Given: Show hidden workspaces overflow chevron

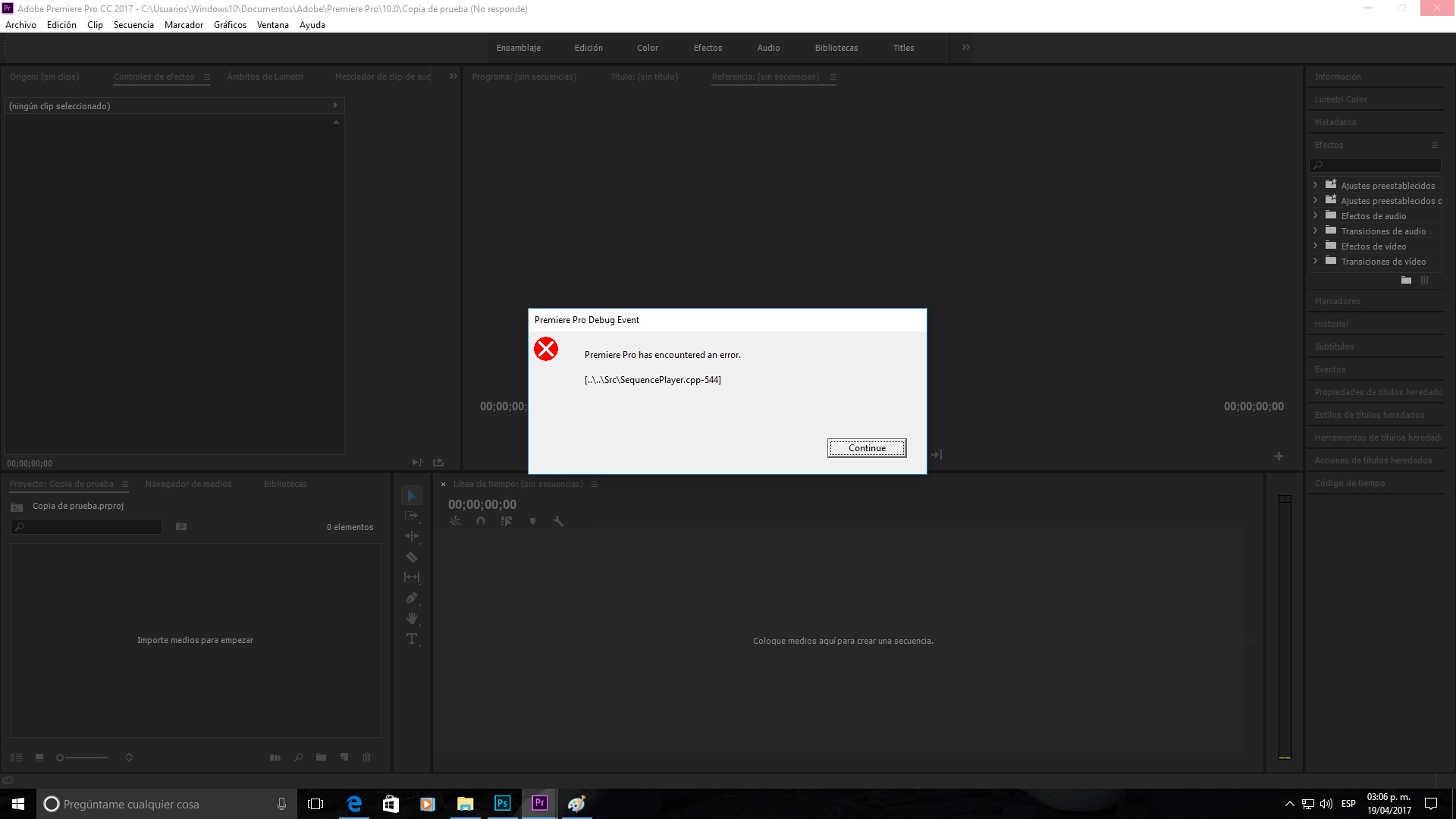Looking at the screenshot, I should pos(965,47).
